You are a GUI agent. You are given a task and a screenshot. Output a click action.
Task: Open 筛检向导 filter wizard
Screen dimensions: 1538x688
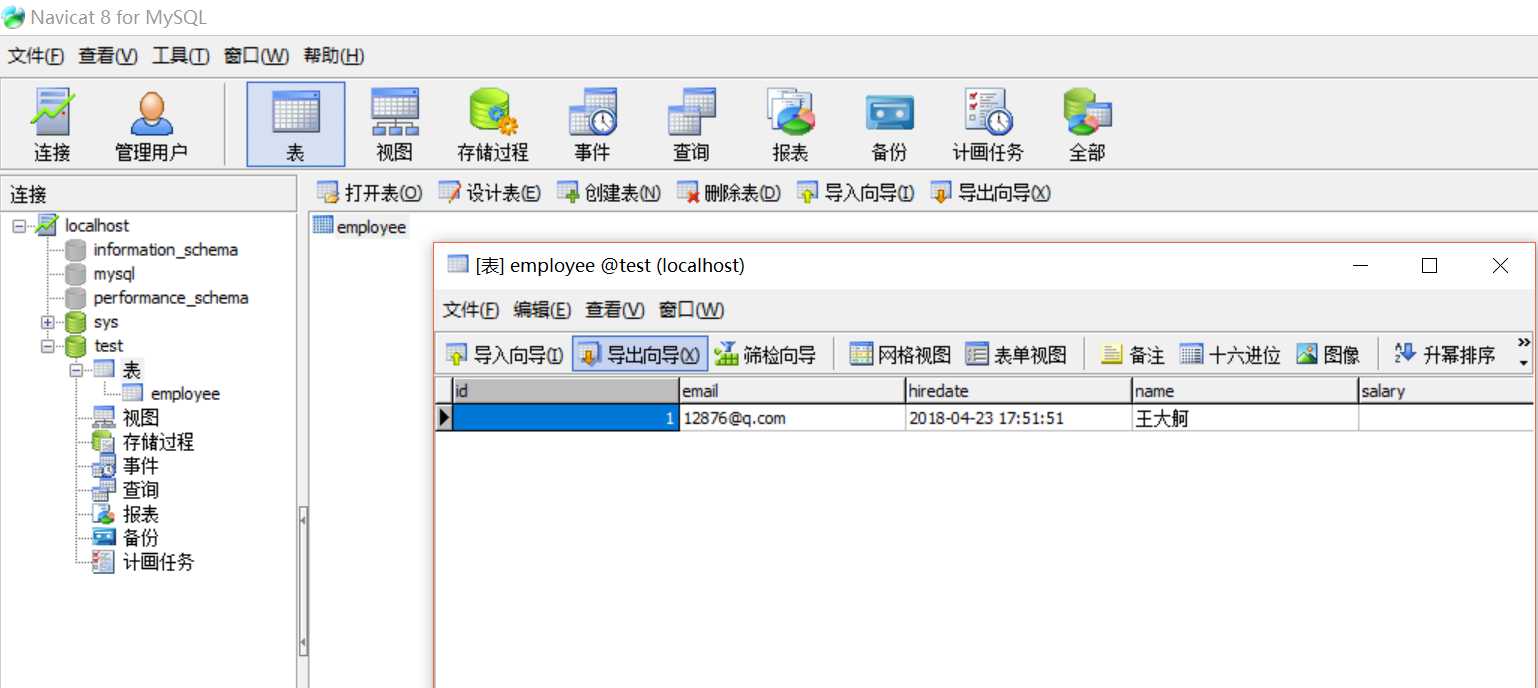pyautogui.click(x=765, y=354)
